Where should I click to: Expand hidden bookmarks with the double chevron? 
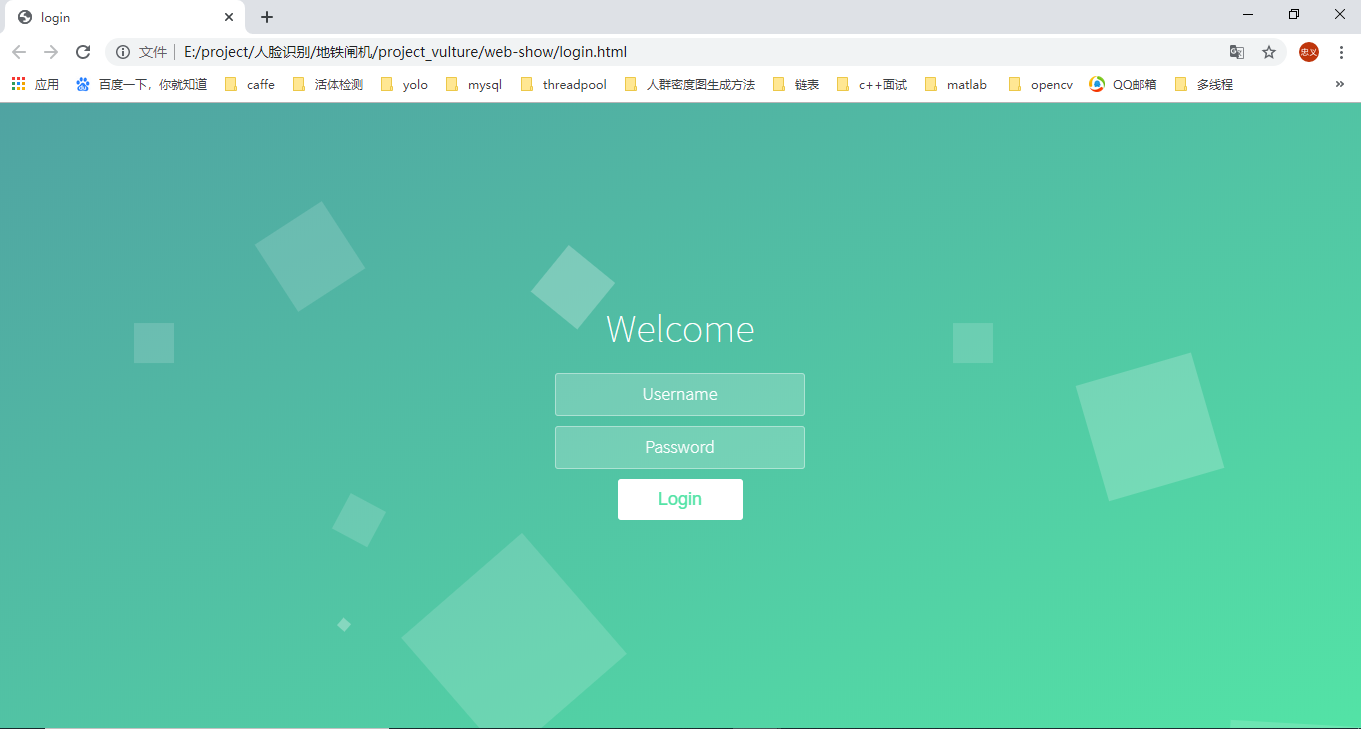coord(1340,84)
